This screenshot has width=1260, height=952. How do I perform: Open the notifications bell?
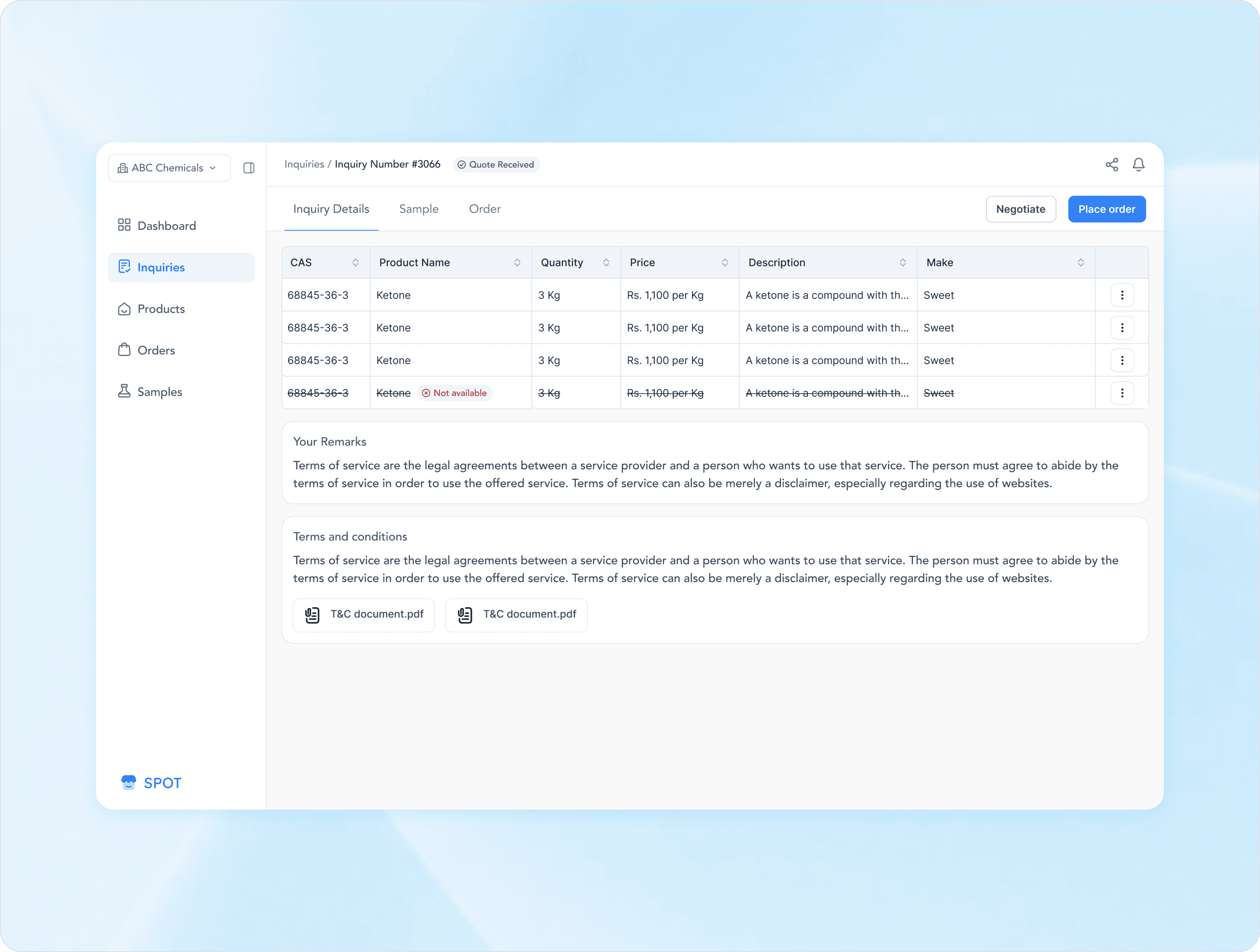1138,165
